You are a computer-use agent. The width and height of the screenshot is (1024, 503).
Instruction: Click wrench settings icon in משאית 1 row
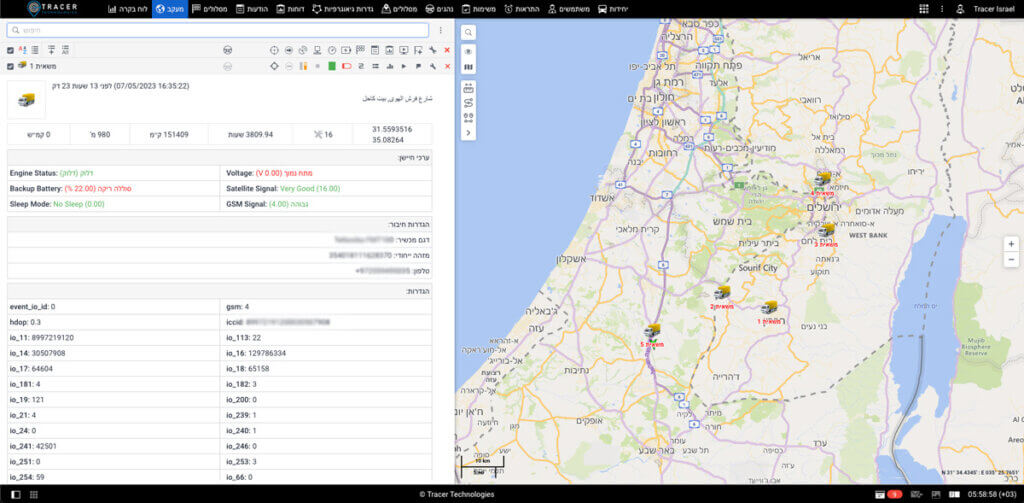[x=432, y=66]
